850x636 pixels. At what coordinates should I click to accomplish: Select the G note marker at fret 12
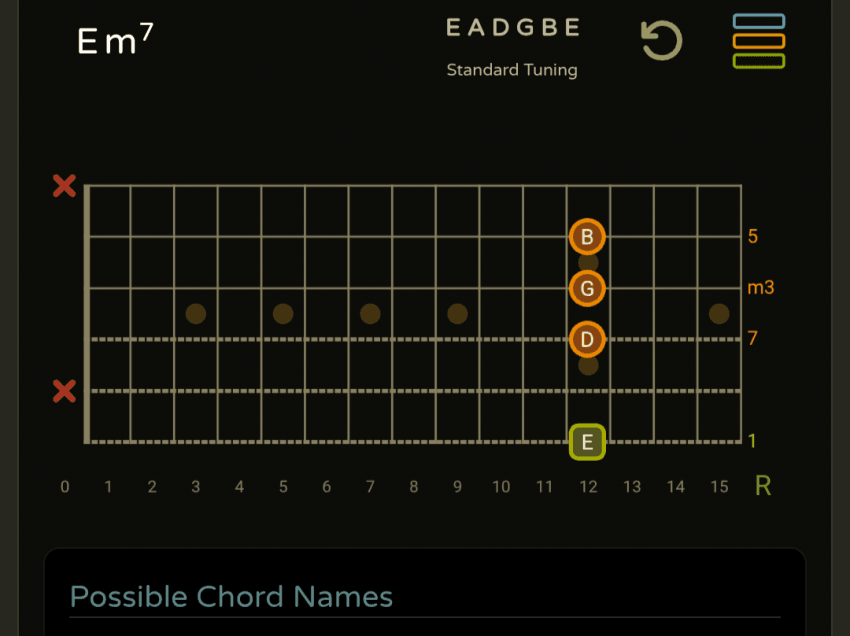[x=587, y=288]
